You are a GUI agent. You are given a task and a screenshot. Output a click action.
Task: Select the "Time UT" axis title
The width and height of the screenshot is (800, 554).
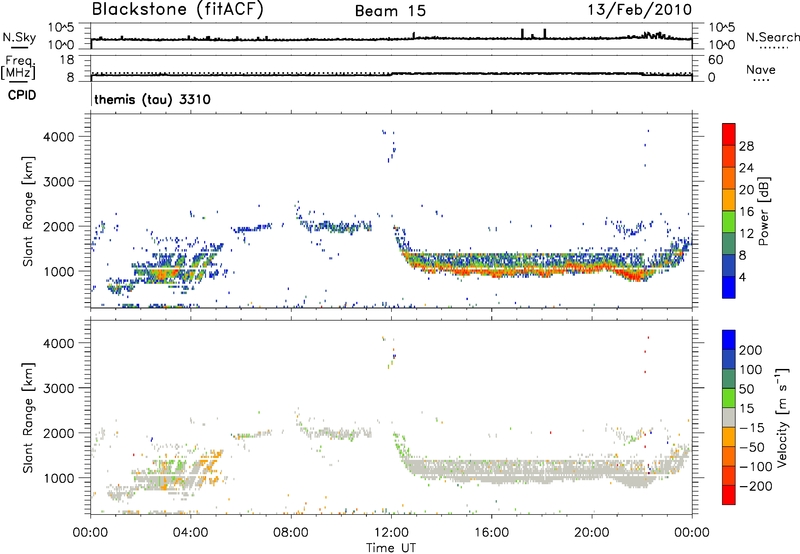point(391,548)
